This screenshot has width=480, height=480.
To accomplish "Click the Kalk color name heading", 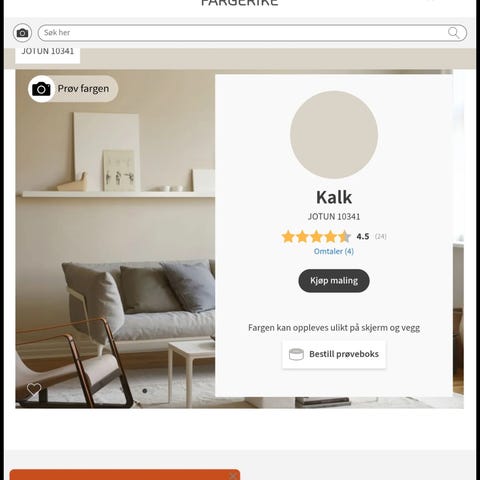I will point(334,197).
